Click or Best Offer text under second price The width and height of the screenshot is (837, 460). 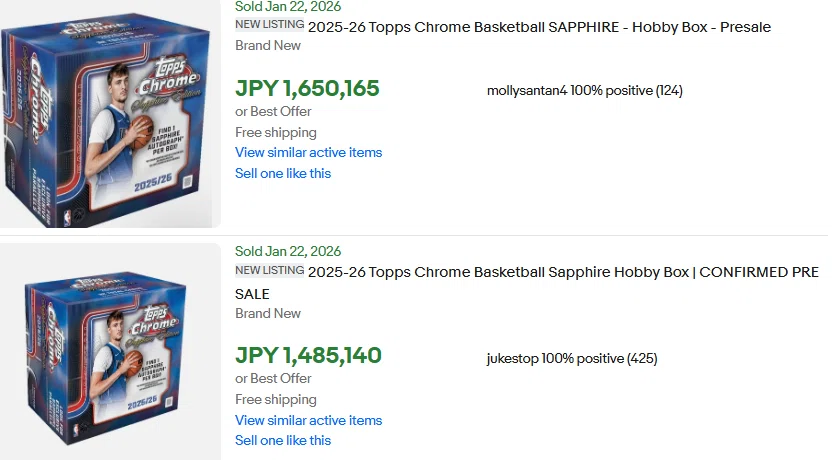tap(273, 378)
